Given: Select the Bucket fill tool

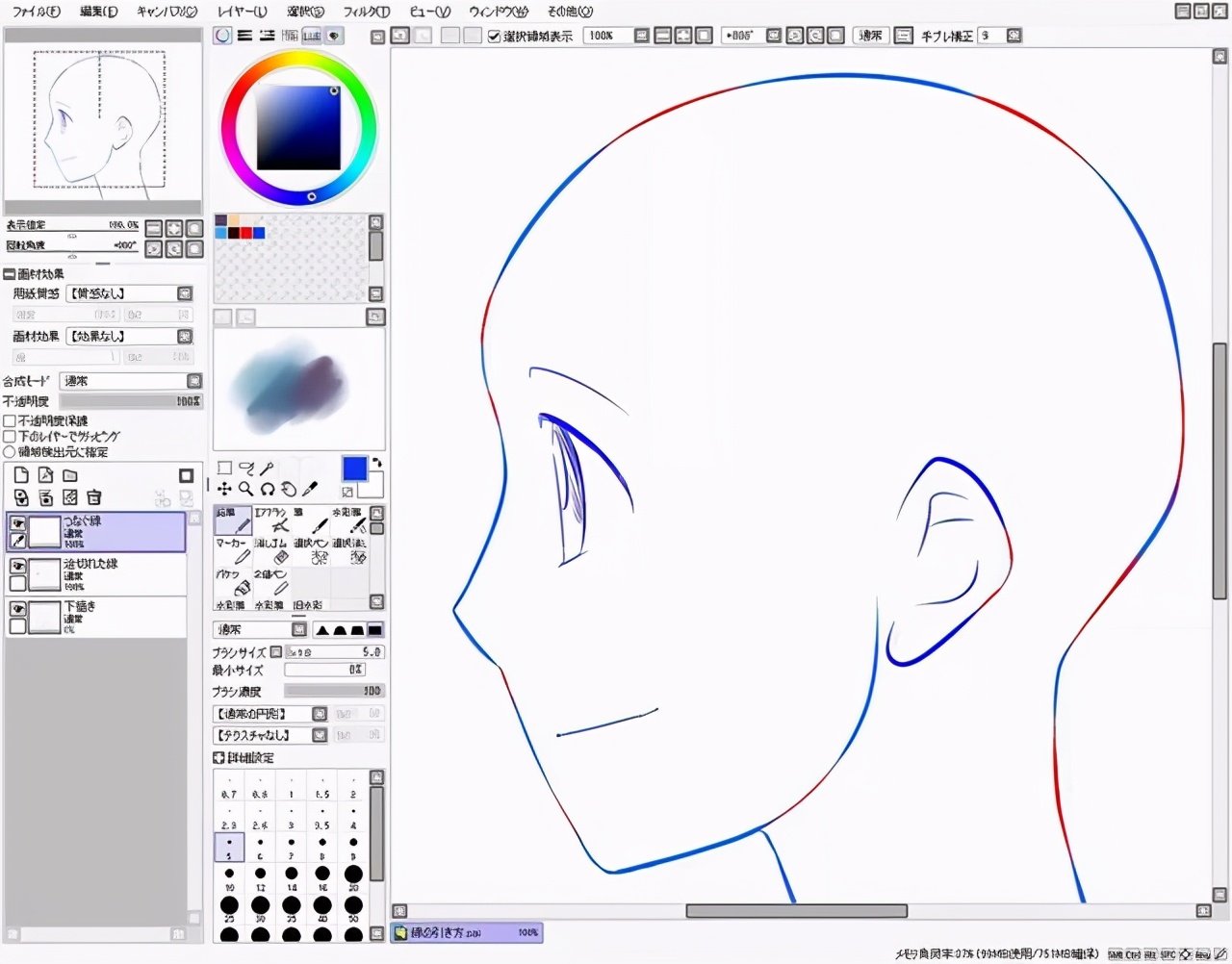Looking at the screenshot, I should pyautogui.click(x=235, y=583).
